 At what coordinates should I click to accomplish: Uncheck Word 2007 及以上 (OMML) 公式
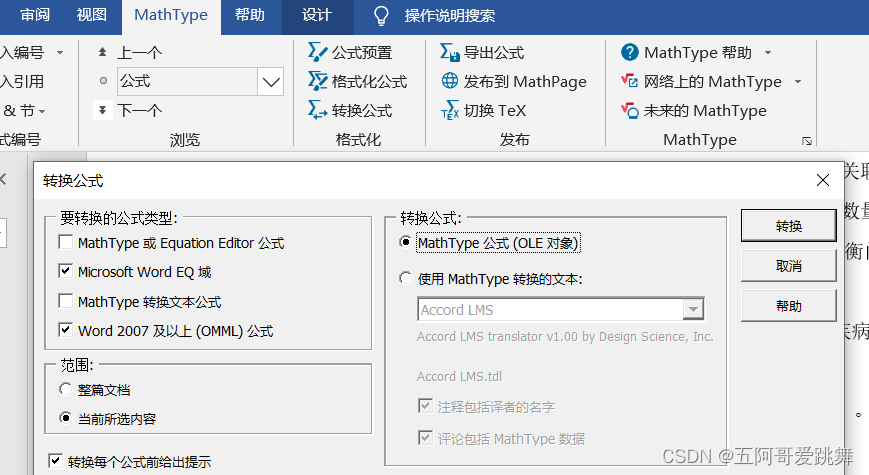(65, 330)
